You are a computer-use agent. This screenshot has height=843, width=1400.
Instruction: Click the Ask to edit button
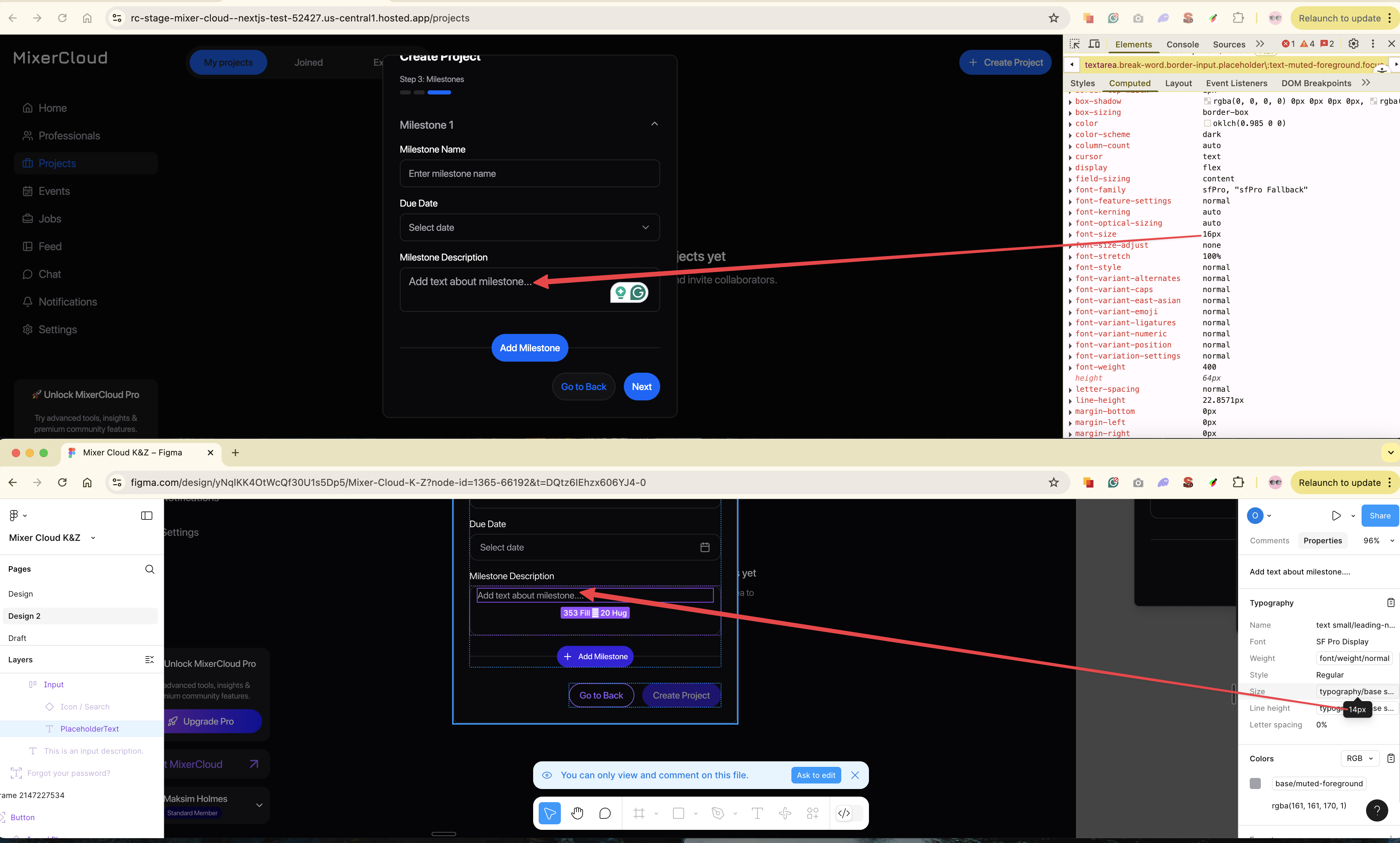pyautogui.click(x=815, y=775)
